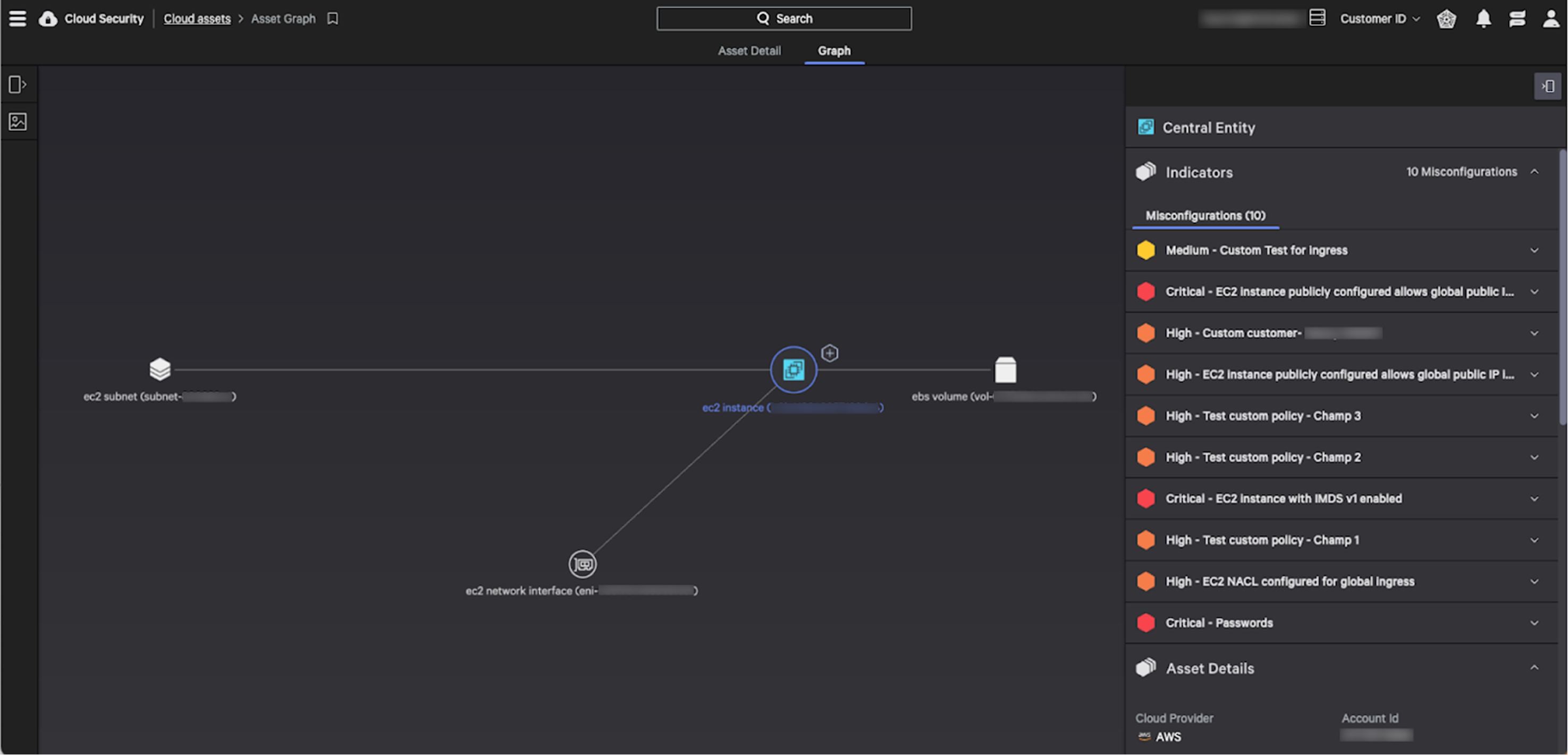Image resolution: width=1568 pixels, height=755 pixels.
Task: Expand High - Custom customer row chevron
Action: pos(1534,333)
